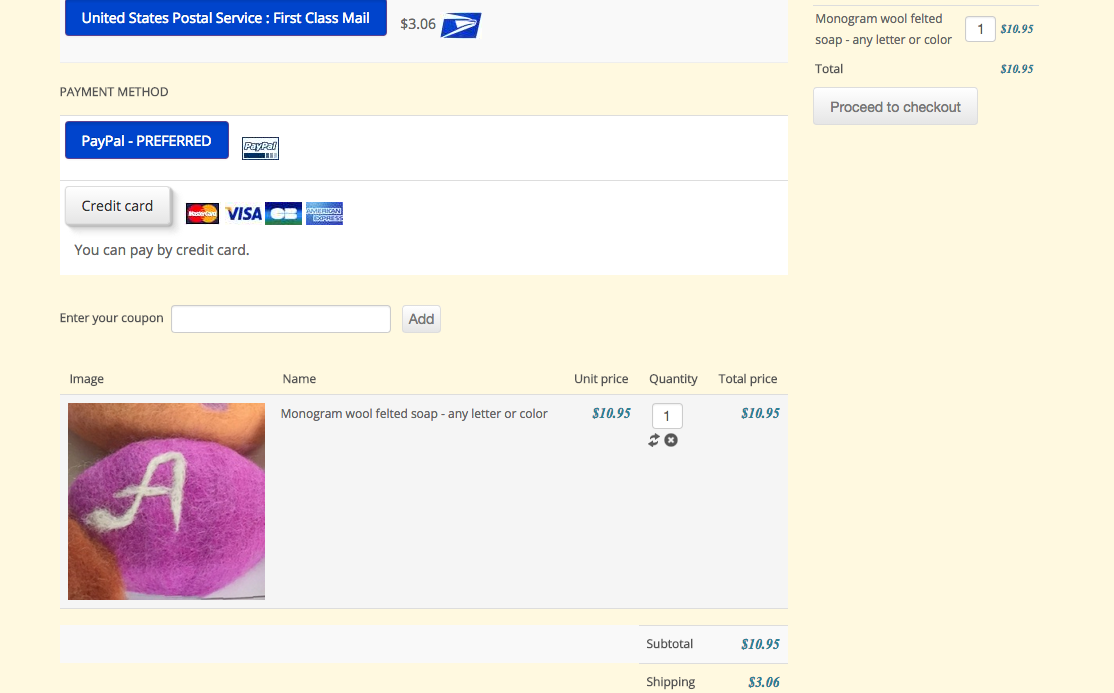Focus the coupon code input field
1114x693 pixels.
pos(280,319)
